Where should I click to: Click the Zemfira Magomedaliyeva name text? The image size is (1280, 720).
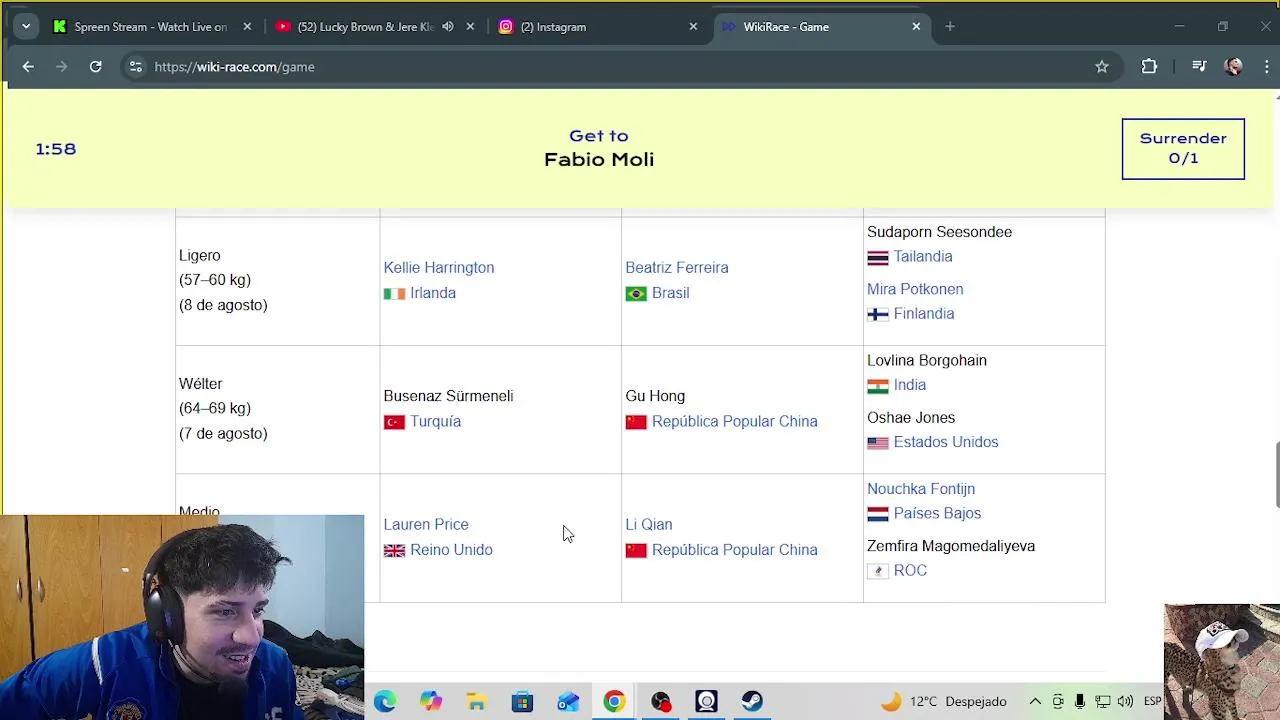pyautogui.click(x=951, y=546)
